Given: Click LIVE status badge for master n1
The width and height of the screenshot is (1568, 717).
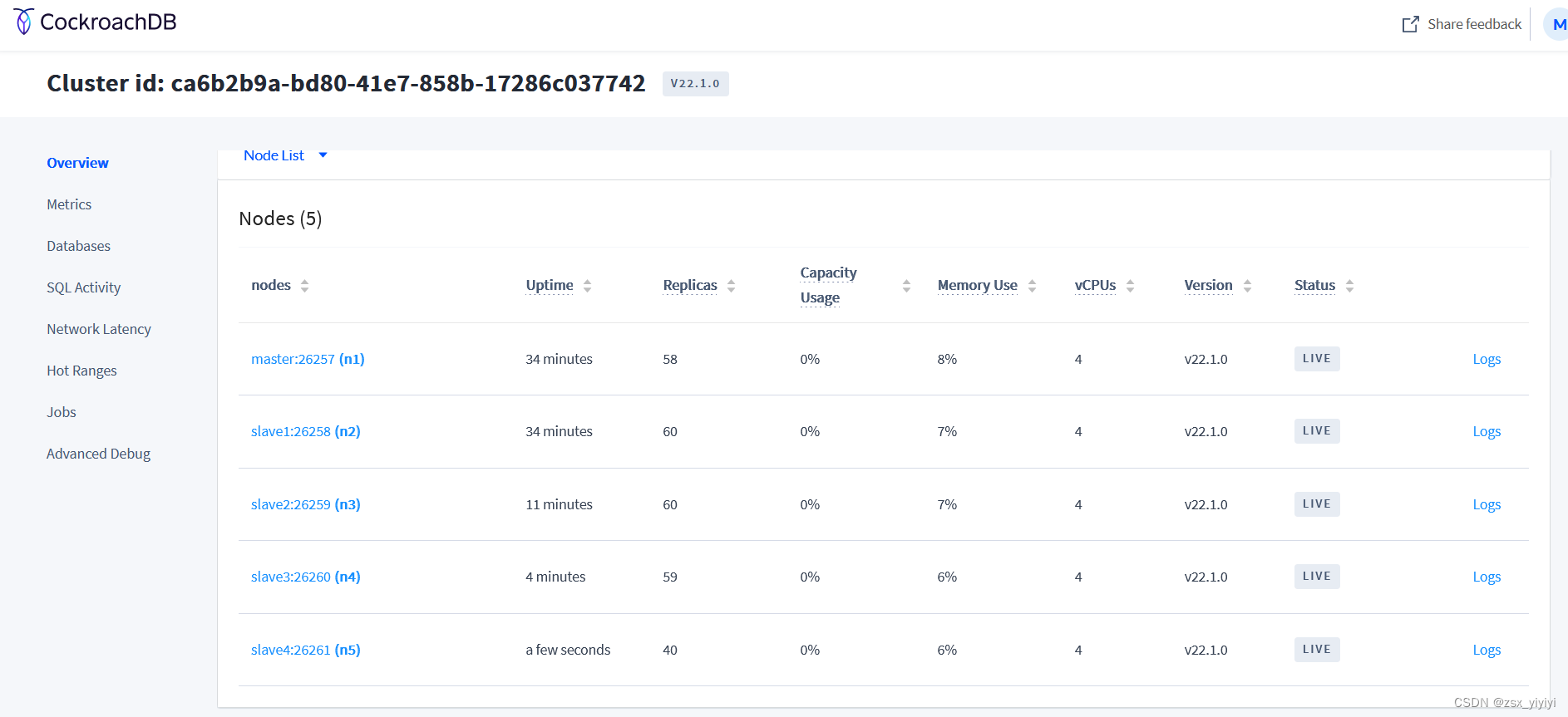Looking at the screenshot, I should coord(1317,359).
